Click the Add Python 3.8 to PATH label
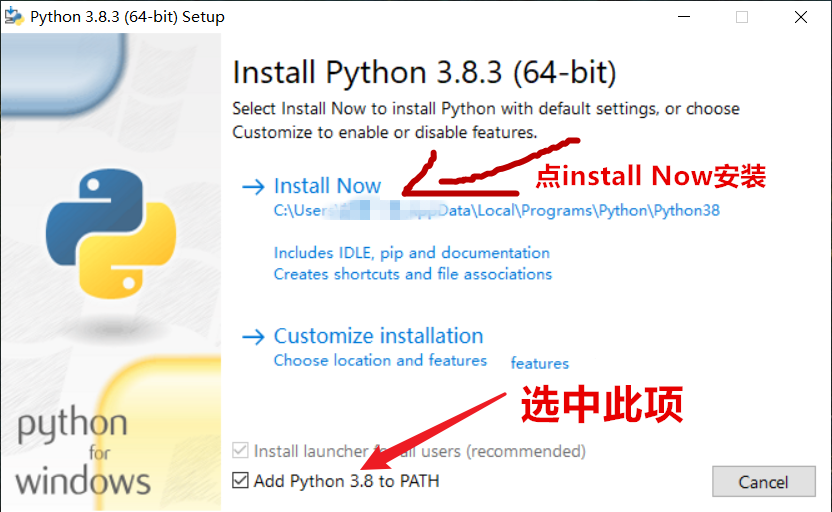 coord(346,481)
